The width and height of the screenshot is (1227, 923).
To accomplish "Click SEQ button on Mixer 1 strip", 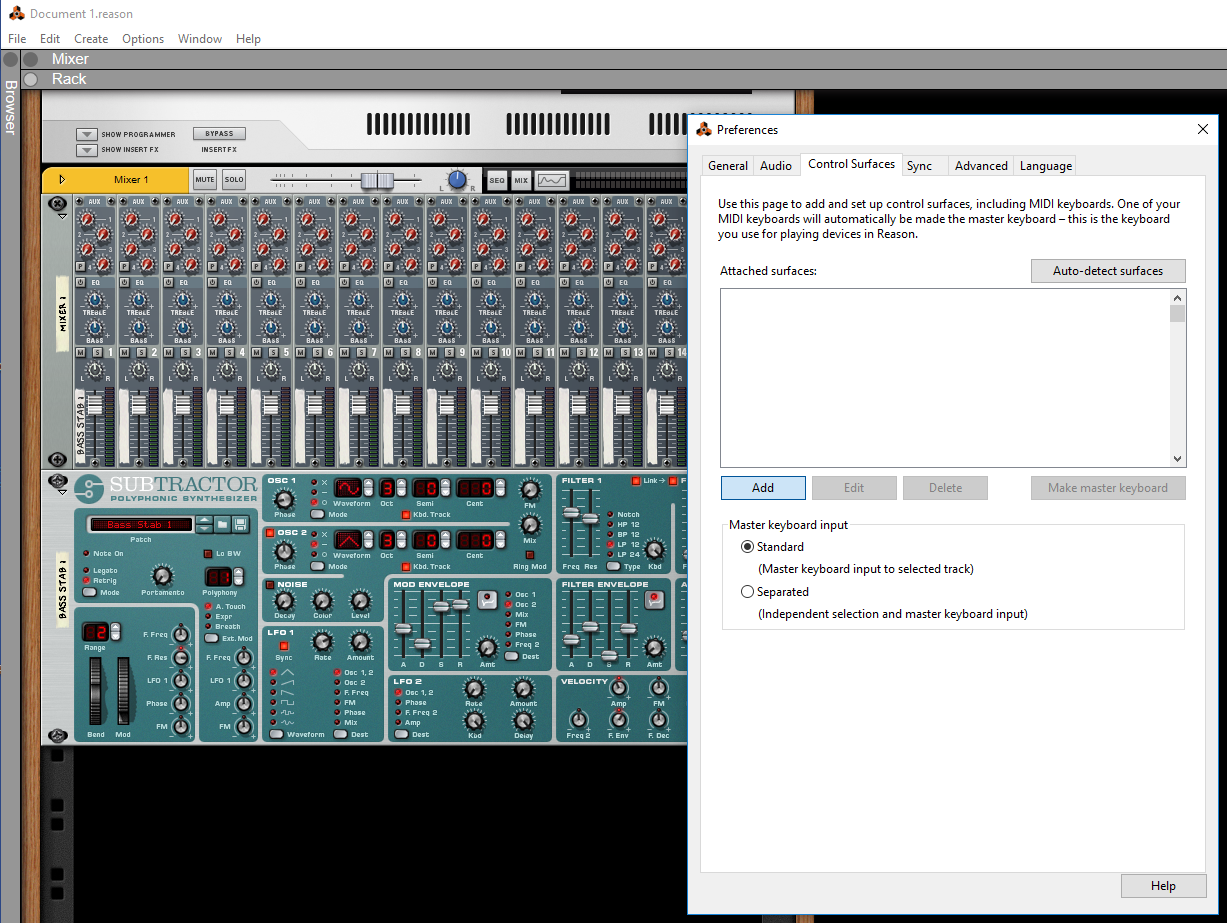I will [497, 180].
